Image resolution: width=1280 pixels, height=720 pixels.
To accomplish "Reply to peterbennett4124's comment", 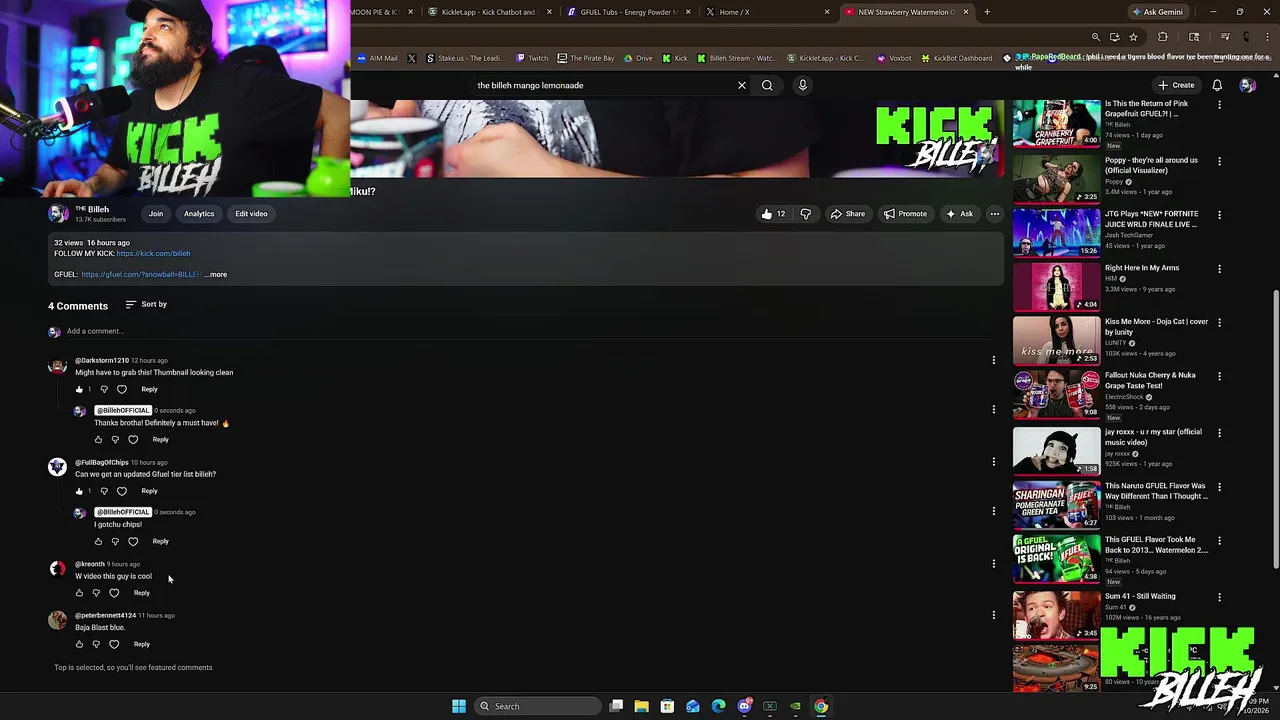I will (142, 644).
